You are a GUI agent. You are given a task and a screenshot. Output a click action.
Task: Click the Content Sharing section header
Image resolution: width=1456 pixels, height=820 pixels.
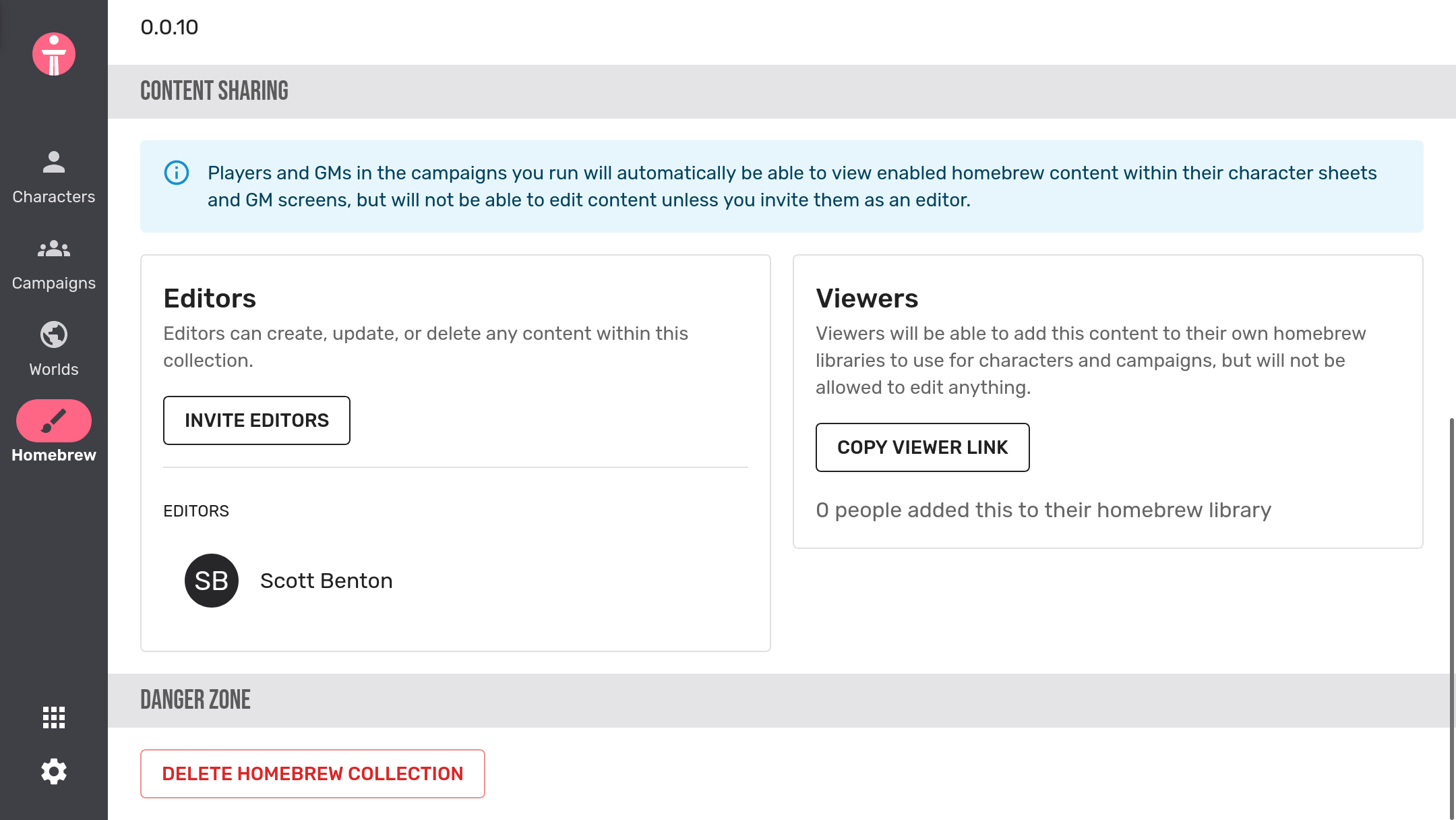[x=214, y=91]
